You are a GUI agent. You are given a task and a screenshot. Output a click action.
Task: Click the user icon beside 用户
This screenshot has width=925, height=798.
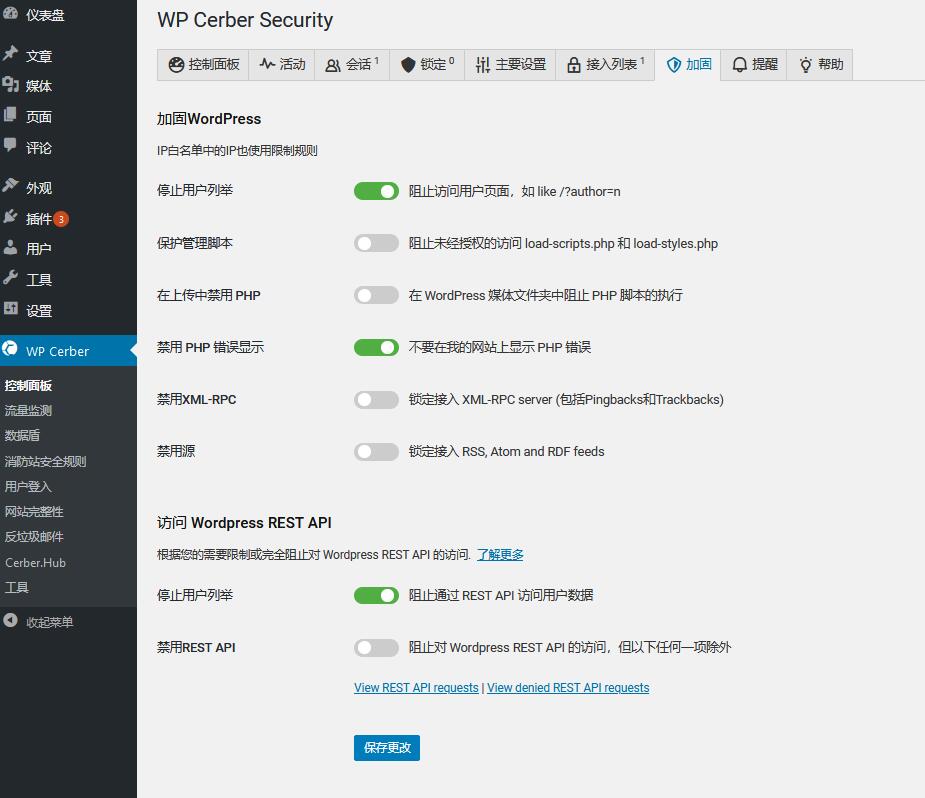point(10,247)
